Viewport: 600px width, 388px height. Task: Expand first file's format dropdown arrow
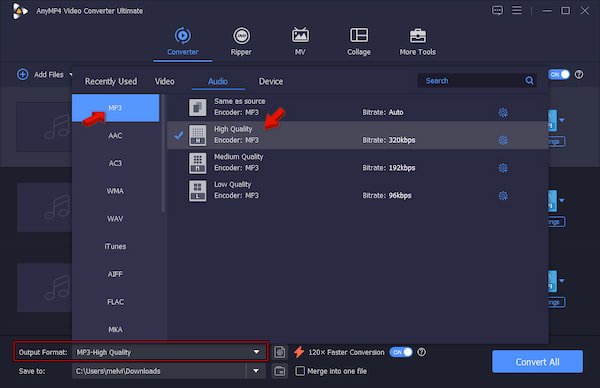(562, 120)
